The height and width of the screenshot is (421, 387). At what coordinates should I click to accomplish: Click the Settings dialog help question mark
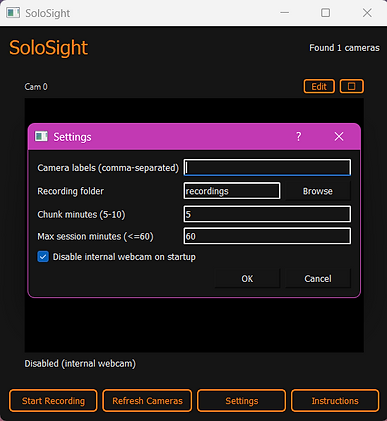298,136
